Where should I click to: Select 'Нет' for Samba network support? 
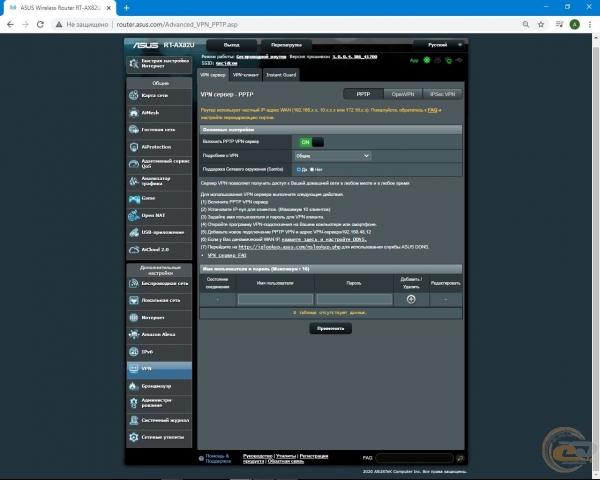(x=312, y=170)
